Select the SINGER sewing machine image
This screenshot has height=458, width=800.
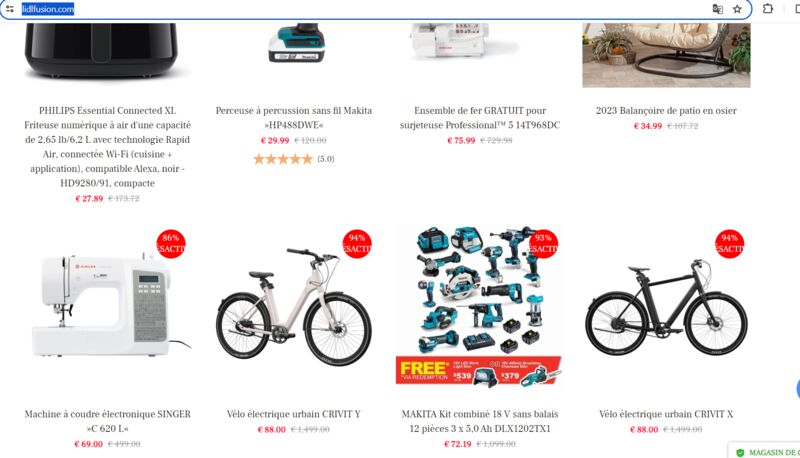pyautogui.click(x=108, y=307)
